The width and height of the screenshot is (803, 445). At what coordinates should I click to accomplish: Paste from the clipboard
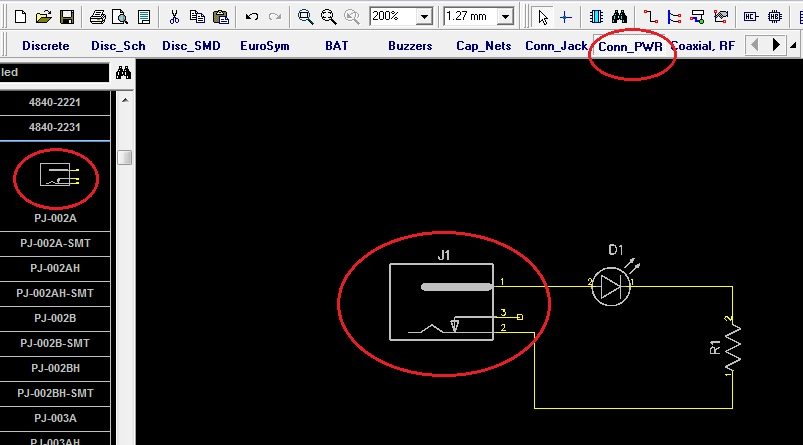click(221, 17)
